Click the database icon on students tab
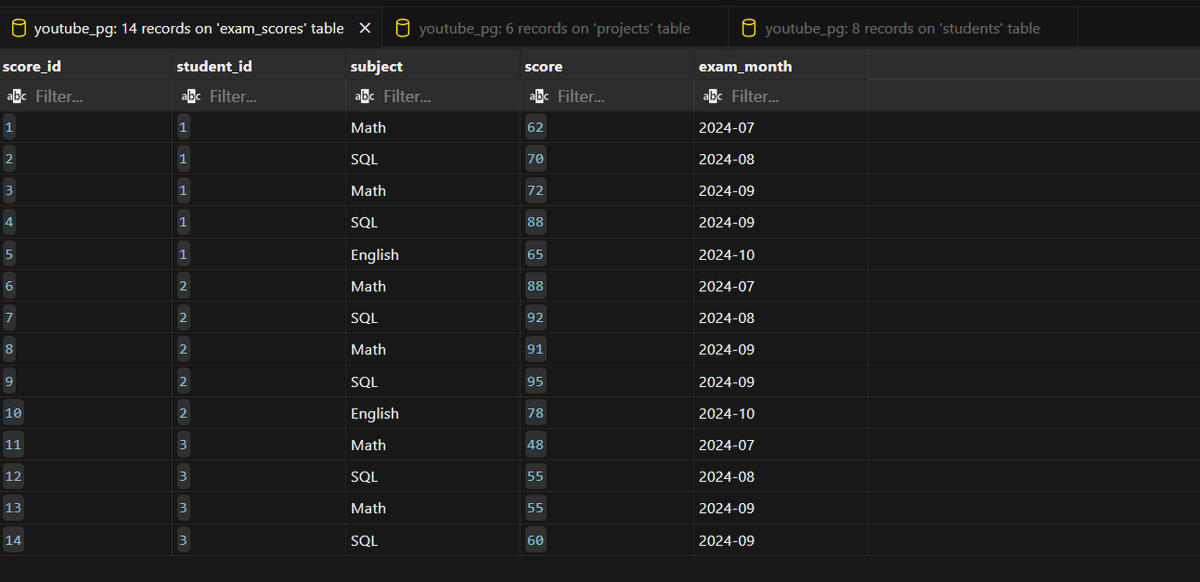This screenshot has width=1200, height=582. [x=749, y=28]
